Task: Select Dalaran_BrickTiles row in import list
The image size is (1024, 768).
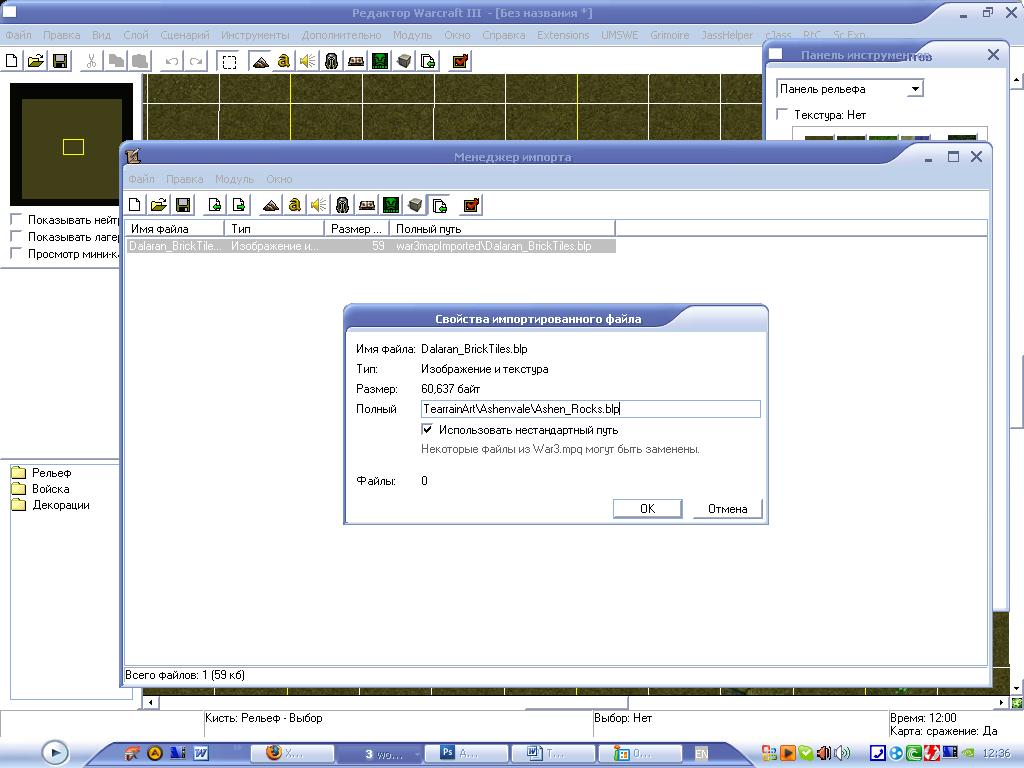Action: click(370, 246)
